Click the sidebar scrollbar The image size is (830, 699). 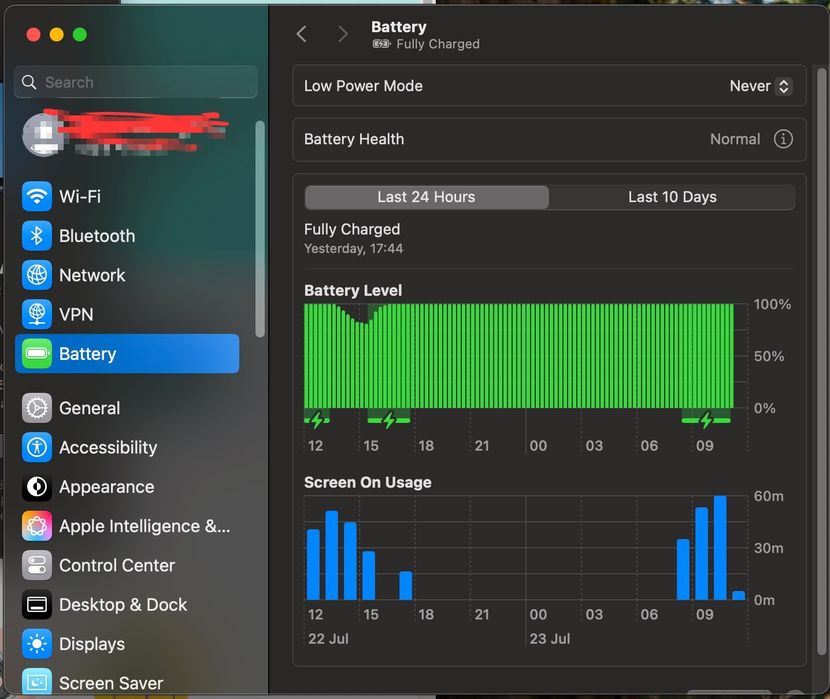tap(259, 229)
